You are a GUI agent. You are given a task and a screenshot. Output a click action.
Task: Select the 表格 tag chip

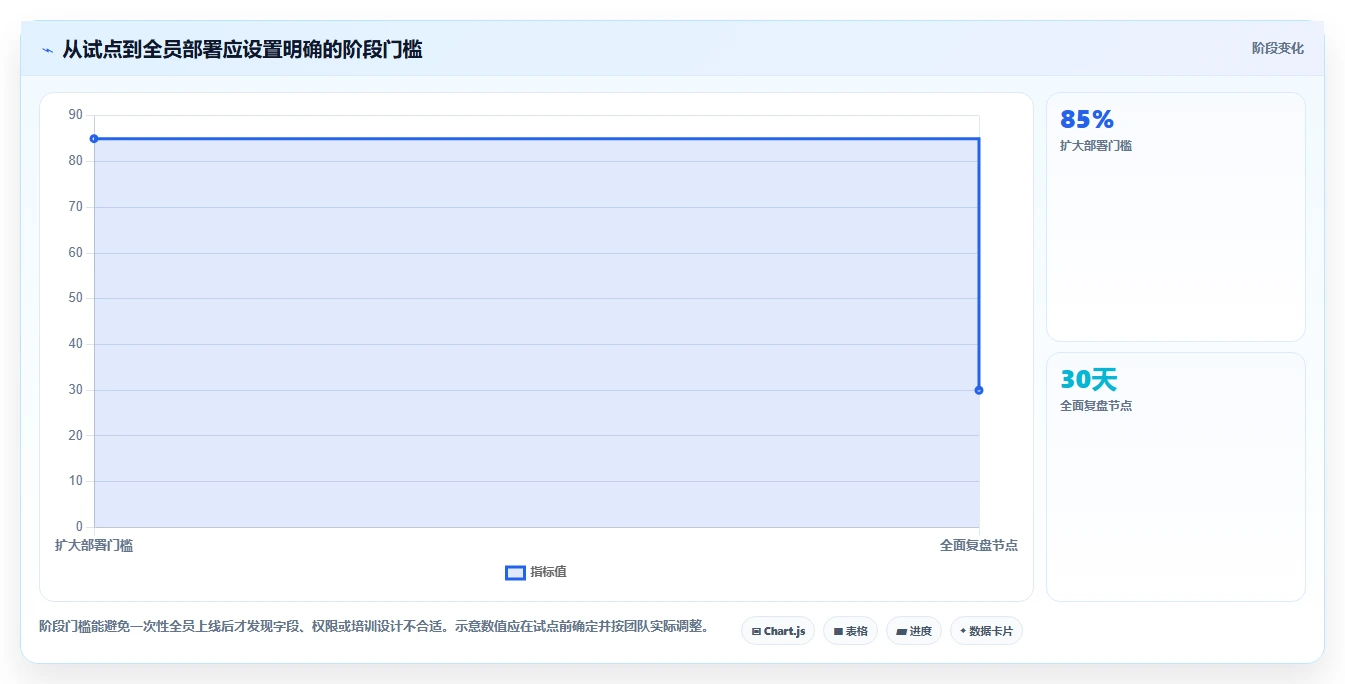click(x=850, y=631)
